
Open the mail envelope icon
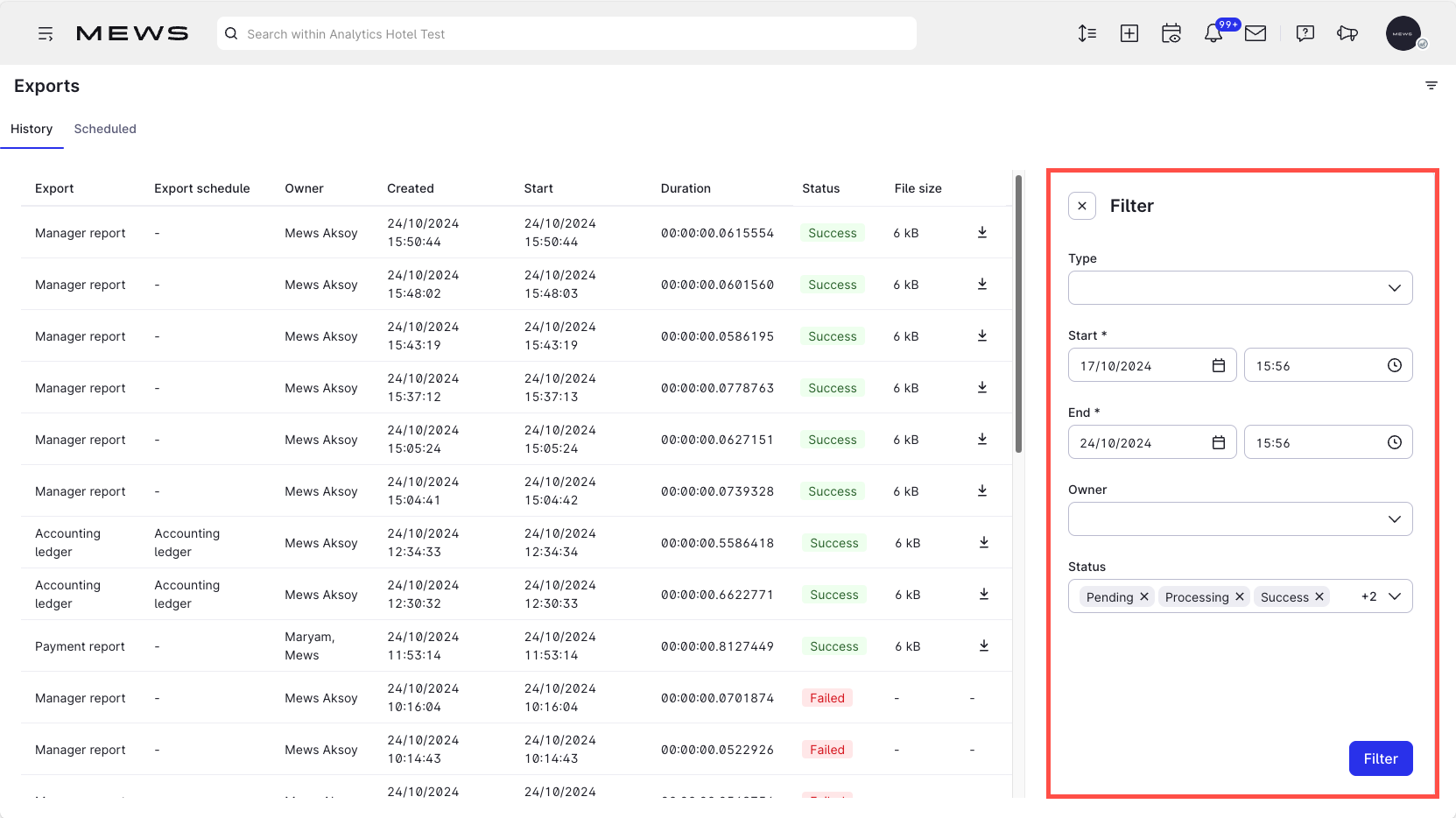(x=1256, y=33)
